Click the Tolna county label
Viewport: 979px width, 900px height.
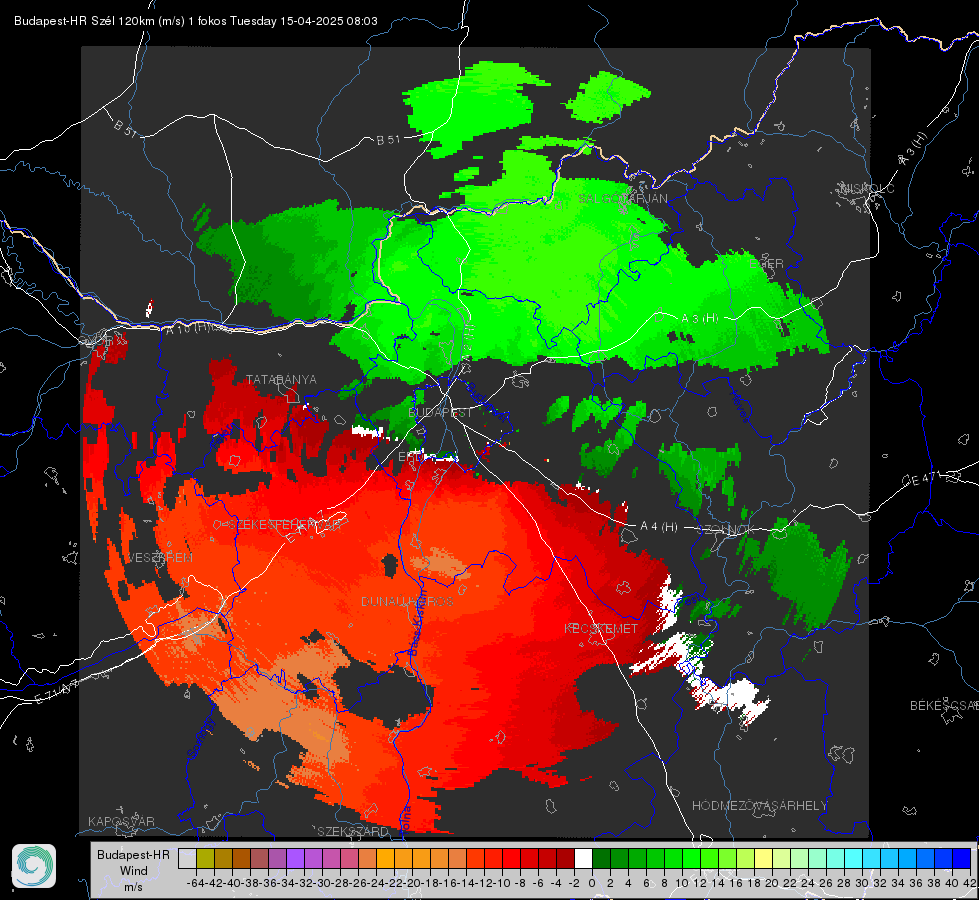pos(406,818)
